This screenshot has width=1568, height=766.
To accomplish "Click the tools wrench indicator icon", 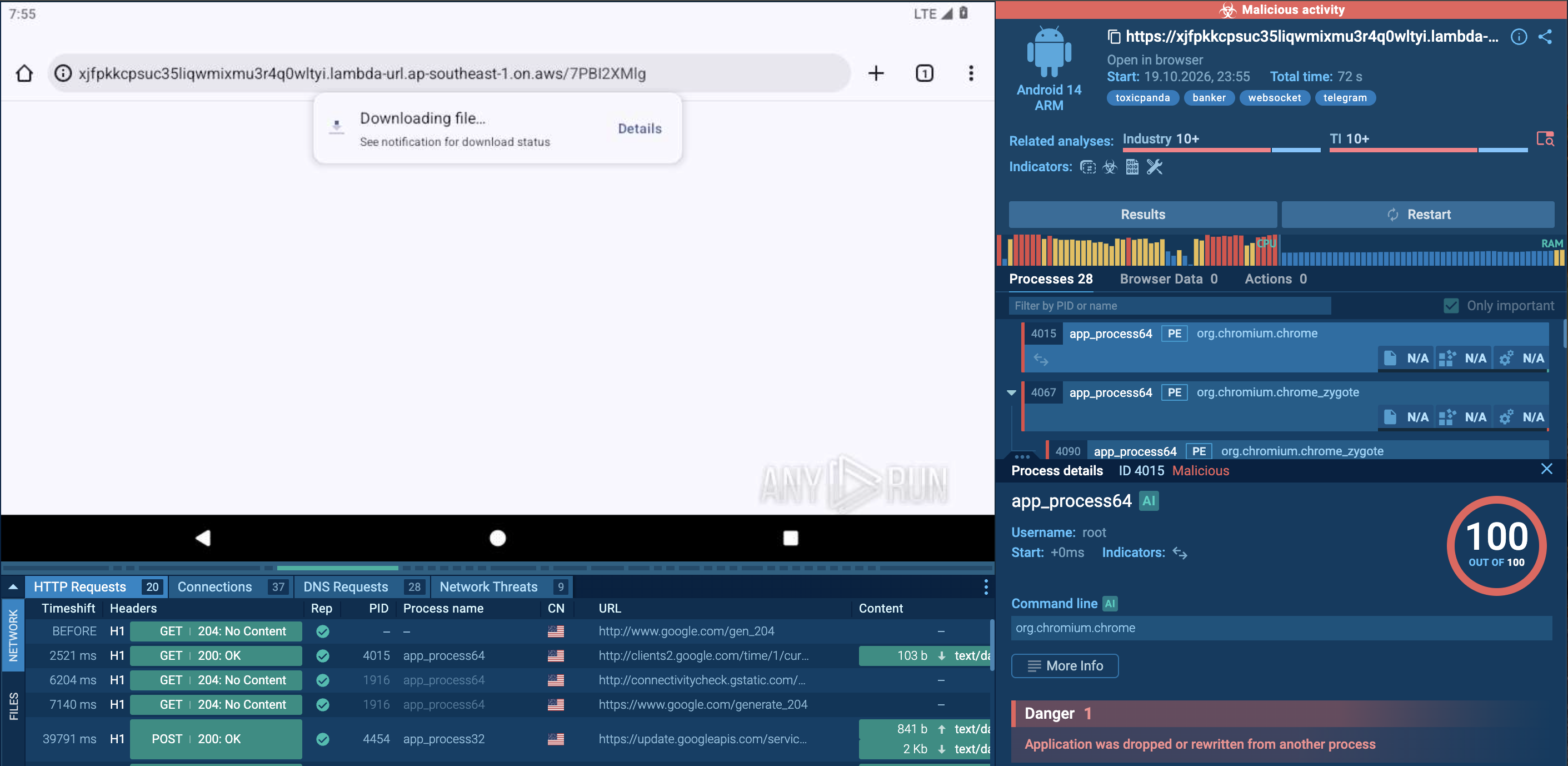I will pyautogui.click(x=1154, y=167).
